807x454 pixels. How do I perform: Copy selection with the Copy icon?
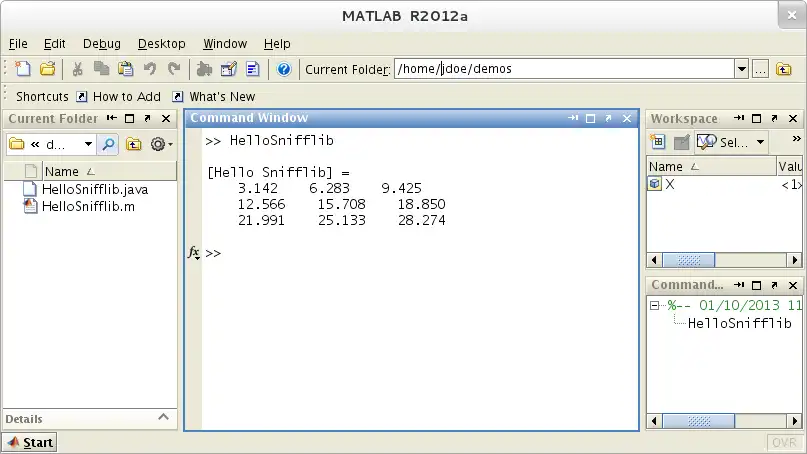101,69
